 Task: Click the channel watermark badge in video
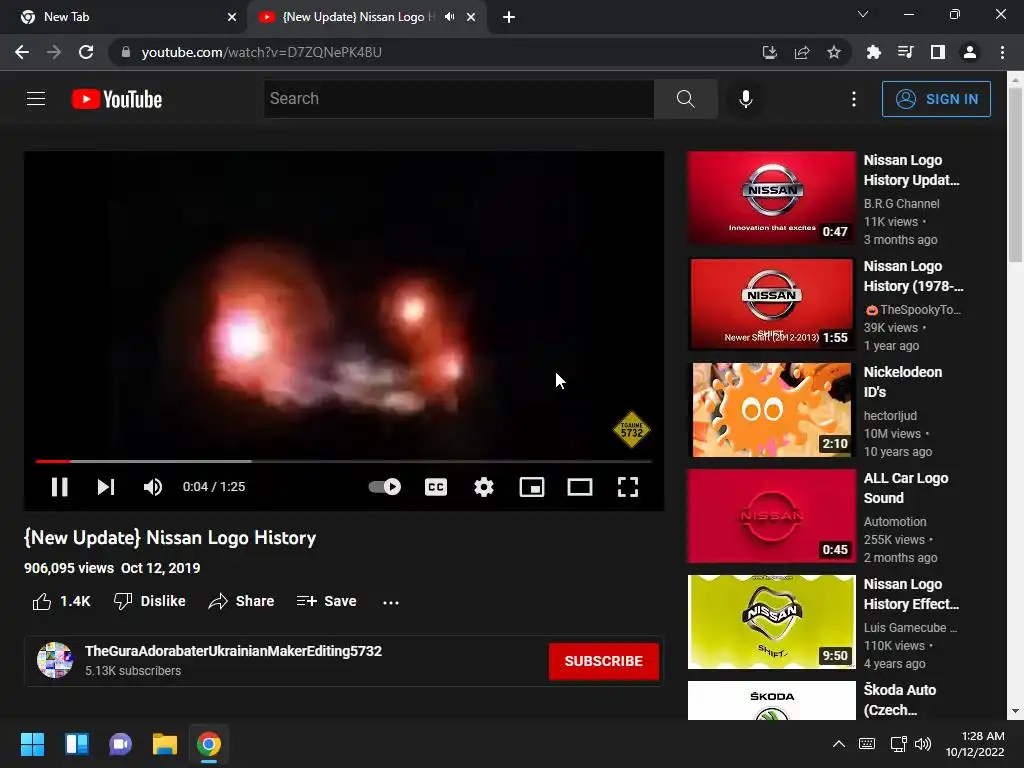click(632, 430)
